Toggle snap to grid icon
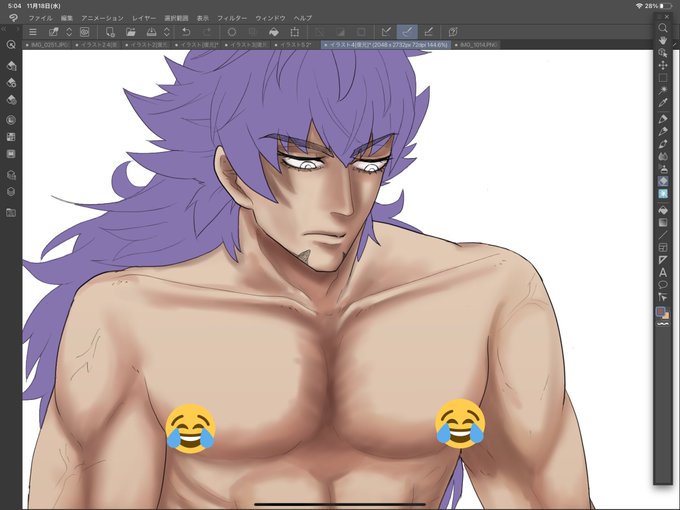Viewport: 680px width, 510px height. 428,32
